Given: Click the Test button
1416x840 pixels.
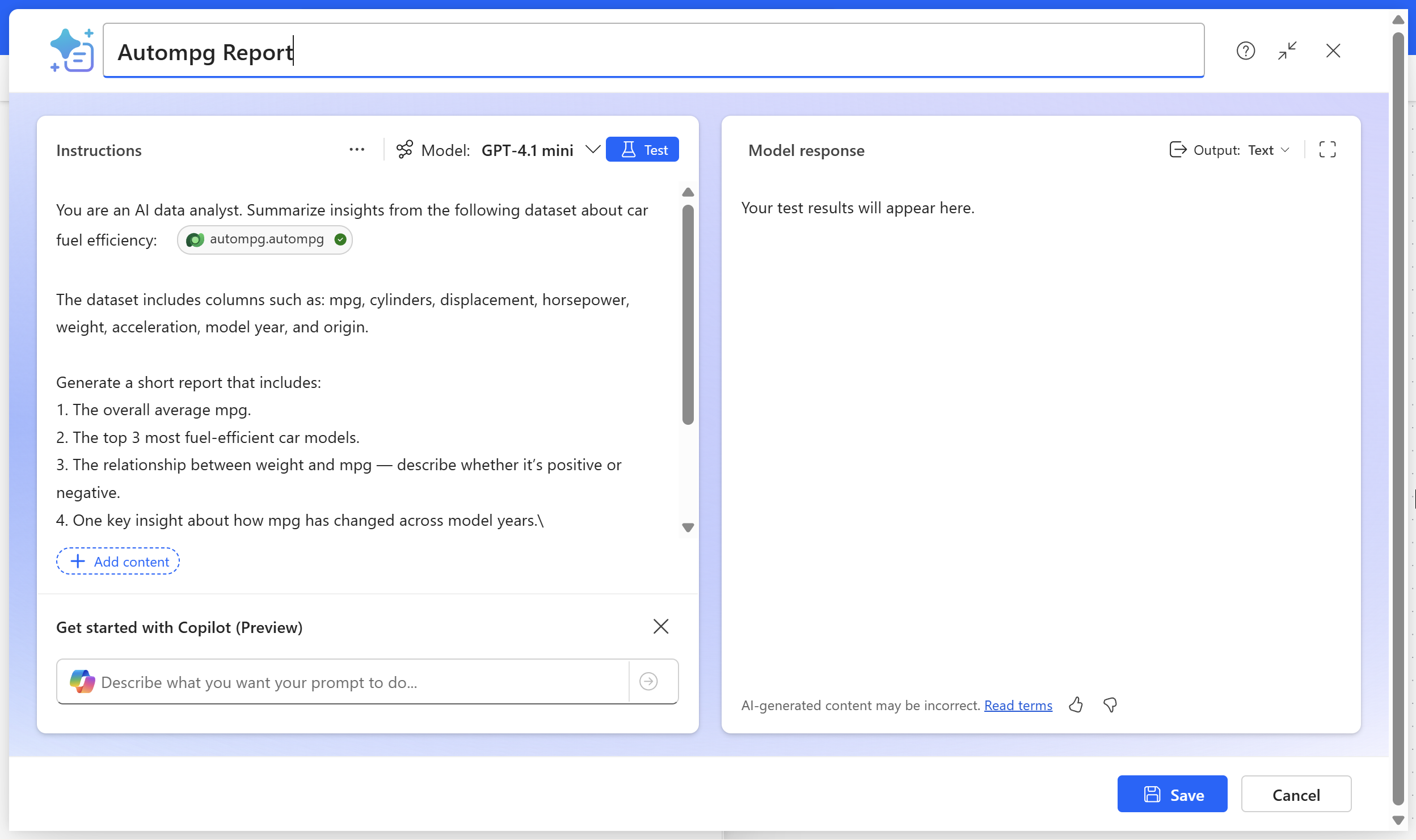Looking at the screenshot, I should (642, 150).
